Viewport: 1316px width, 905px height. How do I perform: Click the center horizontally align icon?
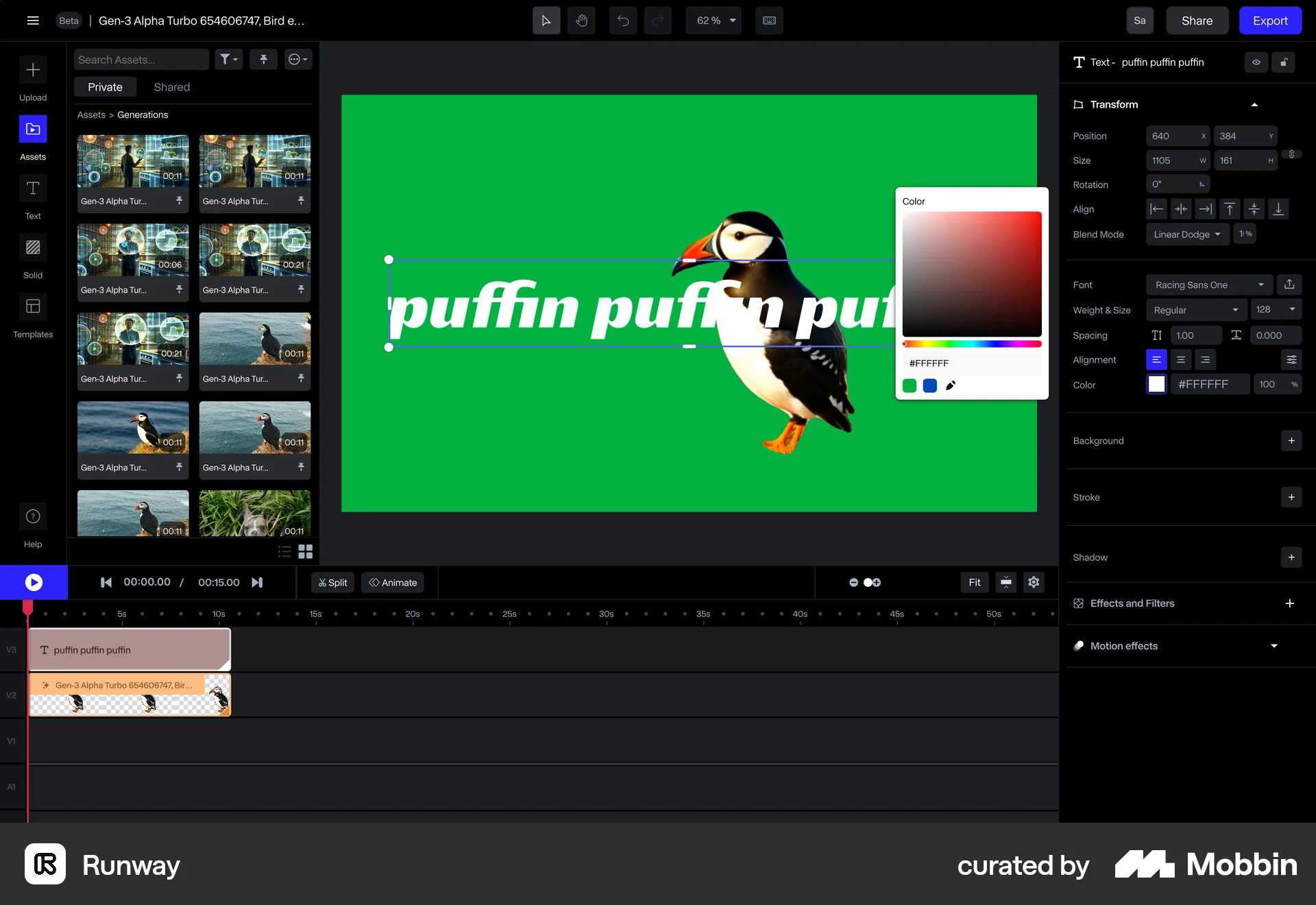[x=1181, y=209]
